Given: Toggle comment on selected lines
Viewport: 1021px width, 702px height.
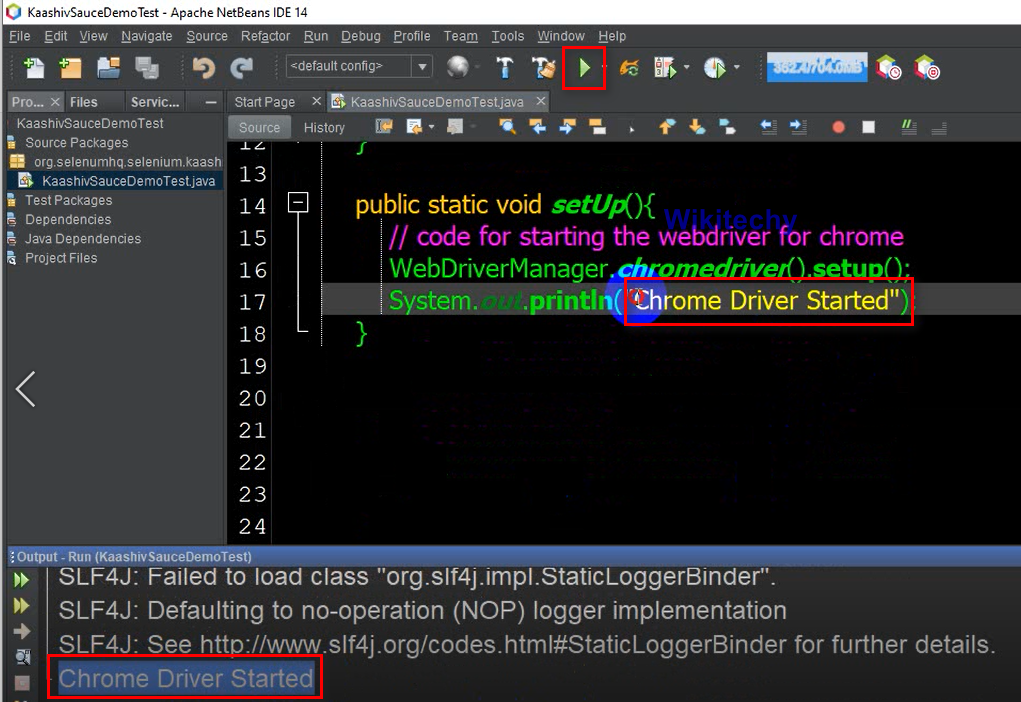Looking at the screenshot, I should click(908, 127).
